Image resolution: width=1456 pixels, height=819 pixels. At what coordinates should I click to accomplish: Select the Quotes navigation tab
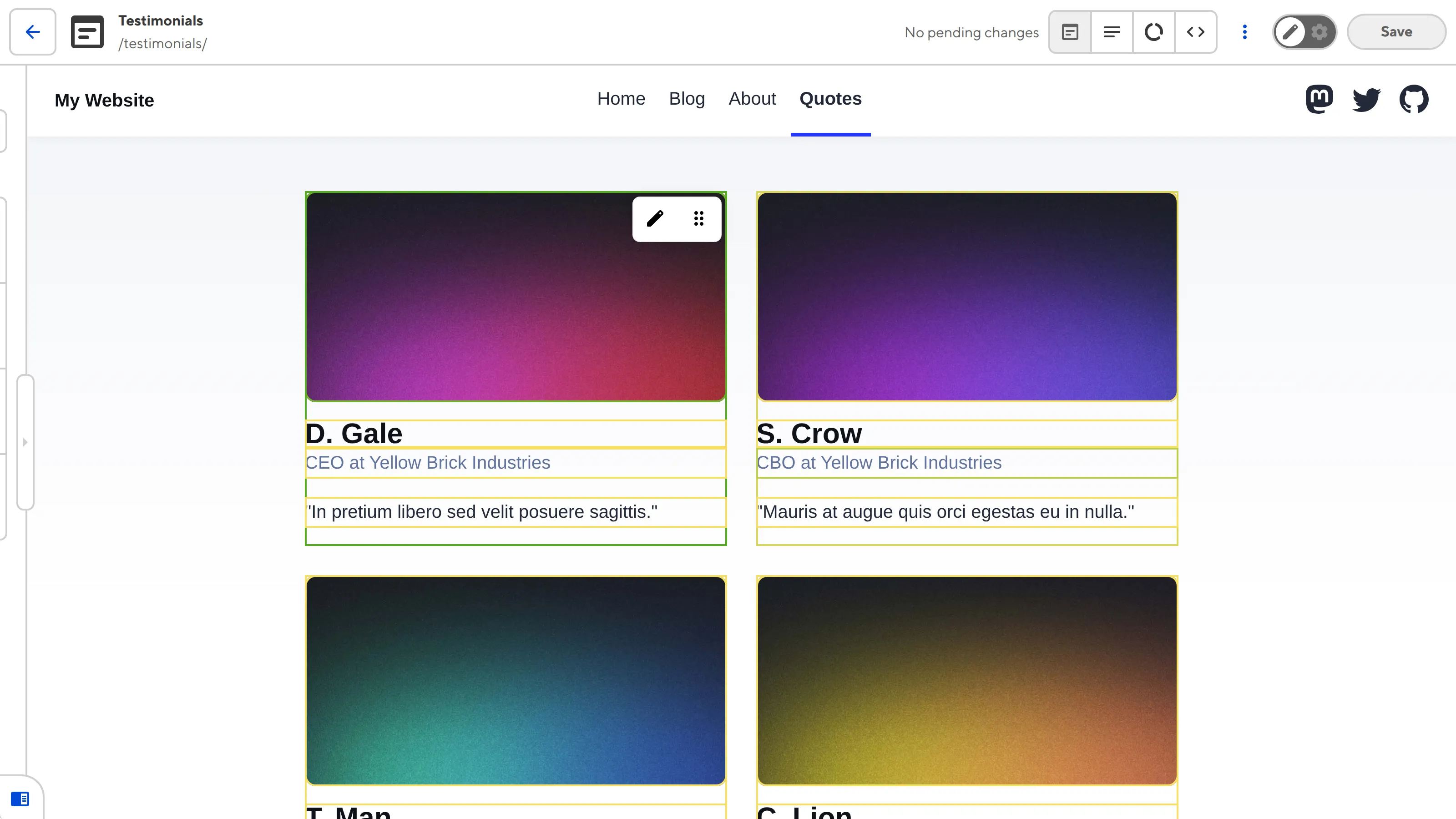pyautogui.click(x=830, y=99)
